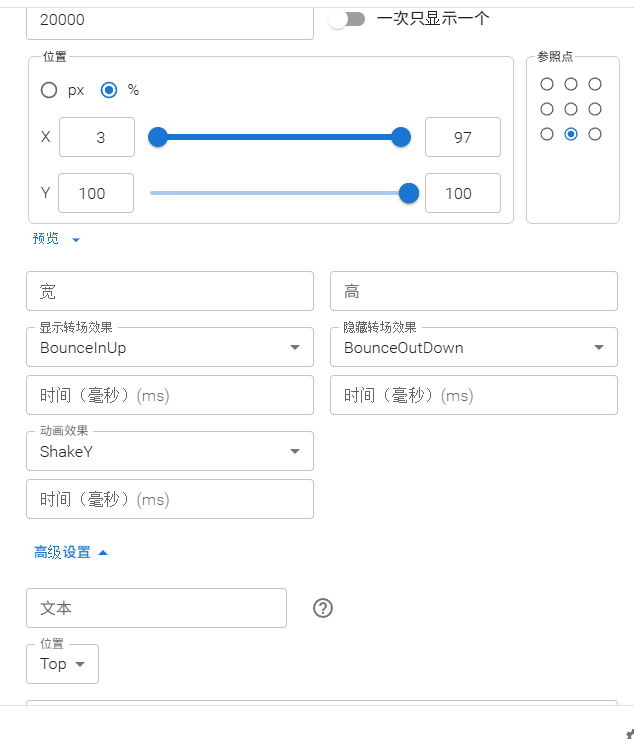Click the 文本 text input field

coord(156,608)
